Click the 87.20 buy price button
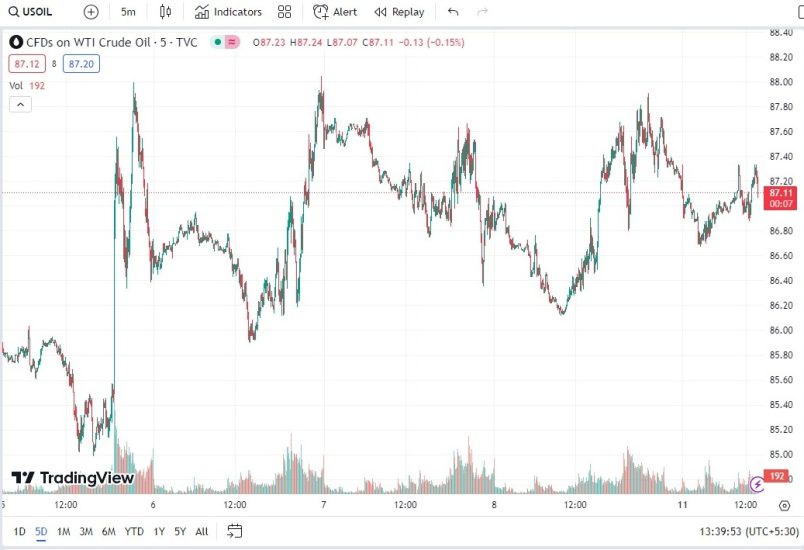The image size is (804, 550). [x=79, y=63]
